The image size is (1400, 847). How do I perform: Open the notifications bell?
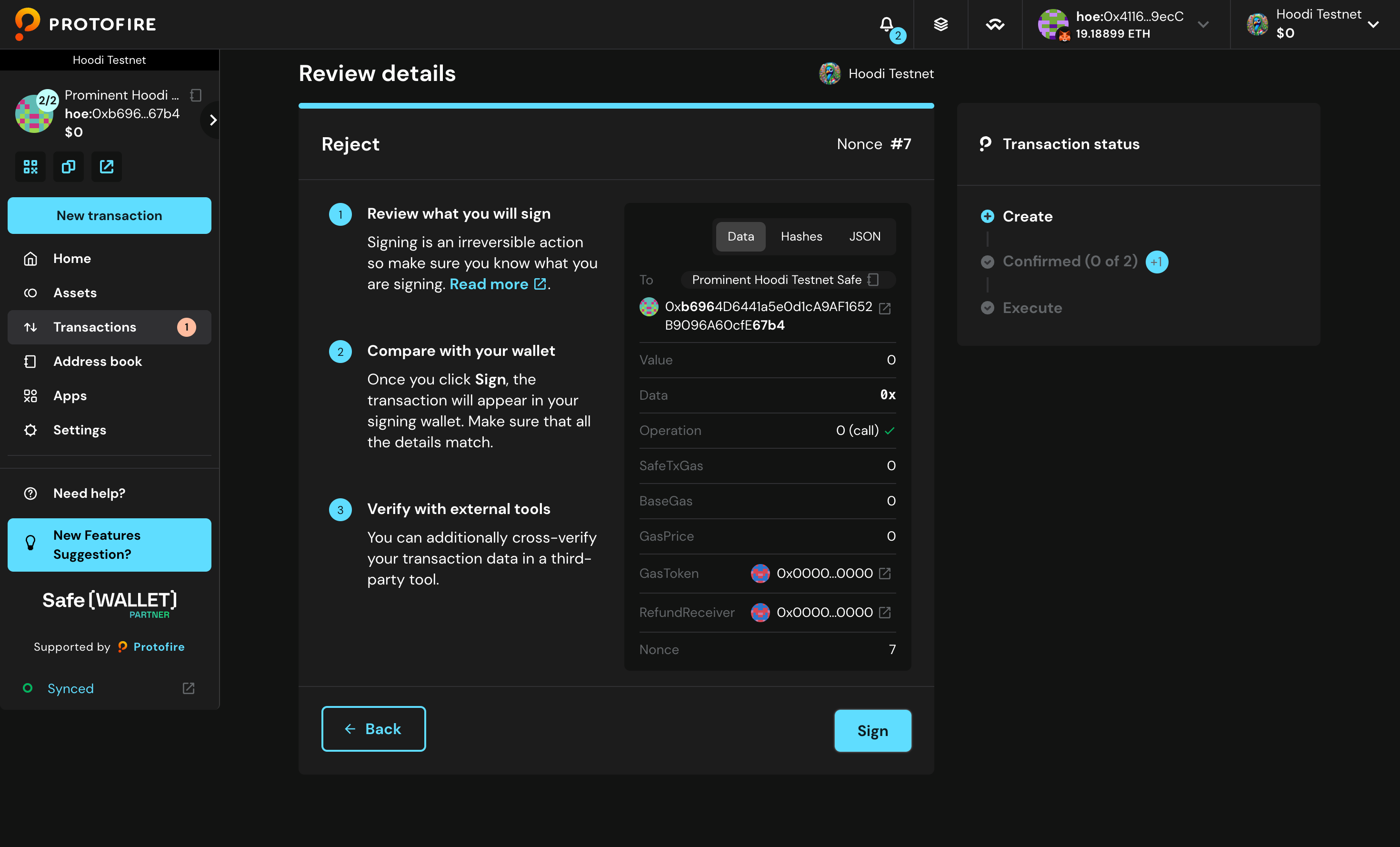[886, 24]
